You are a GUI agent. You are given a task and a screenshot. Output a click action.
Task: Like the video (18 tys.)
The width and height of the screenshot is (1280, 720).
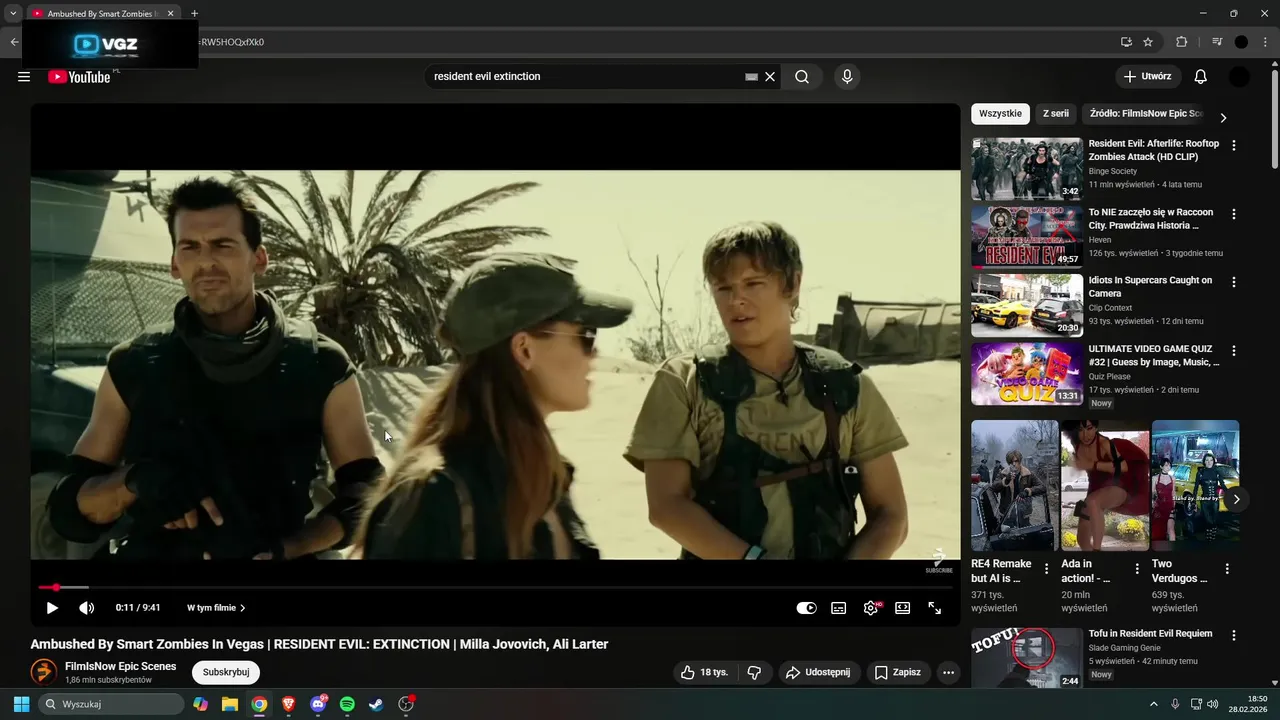click(x=704, y=672)
